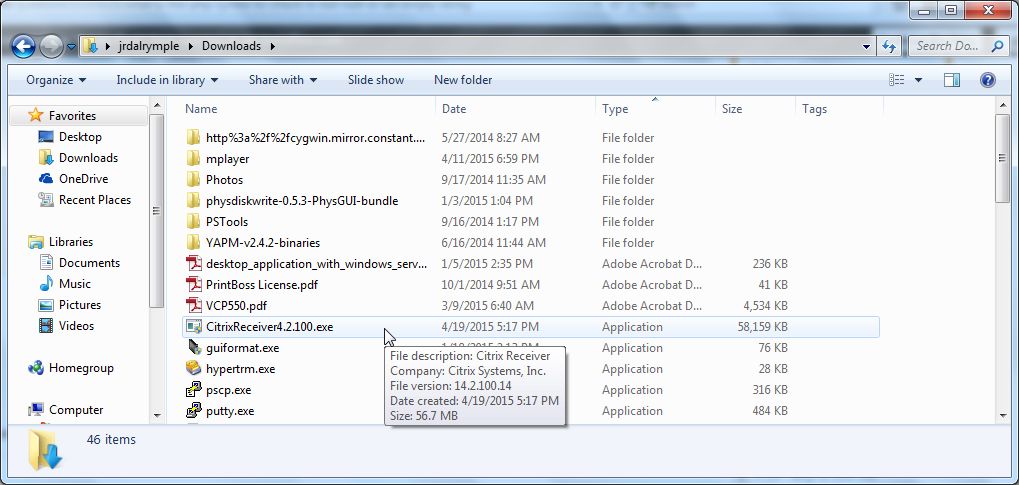
Task: Toggle the preview pane icon
Action: (952, 80)
